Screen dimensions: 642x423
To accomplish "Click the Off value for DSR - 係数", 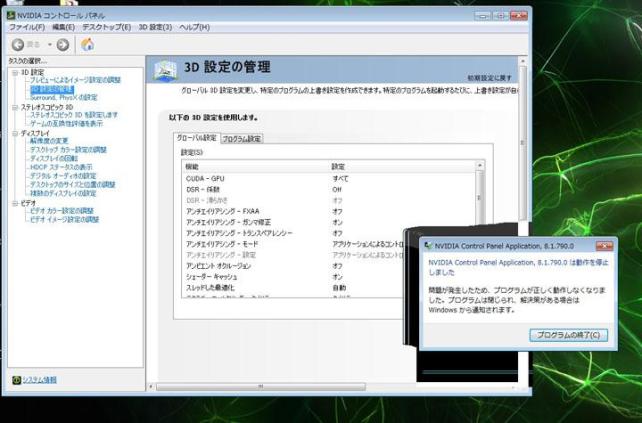I will click(337, 190).
